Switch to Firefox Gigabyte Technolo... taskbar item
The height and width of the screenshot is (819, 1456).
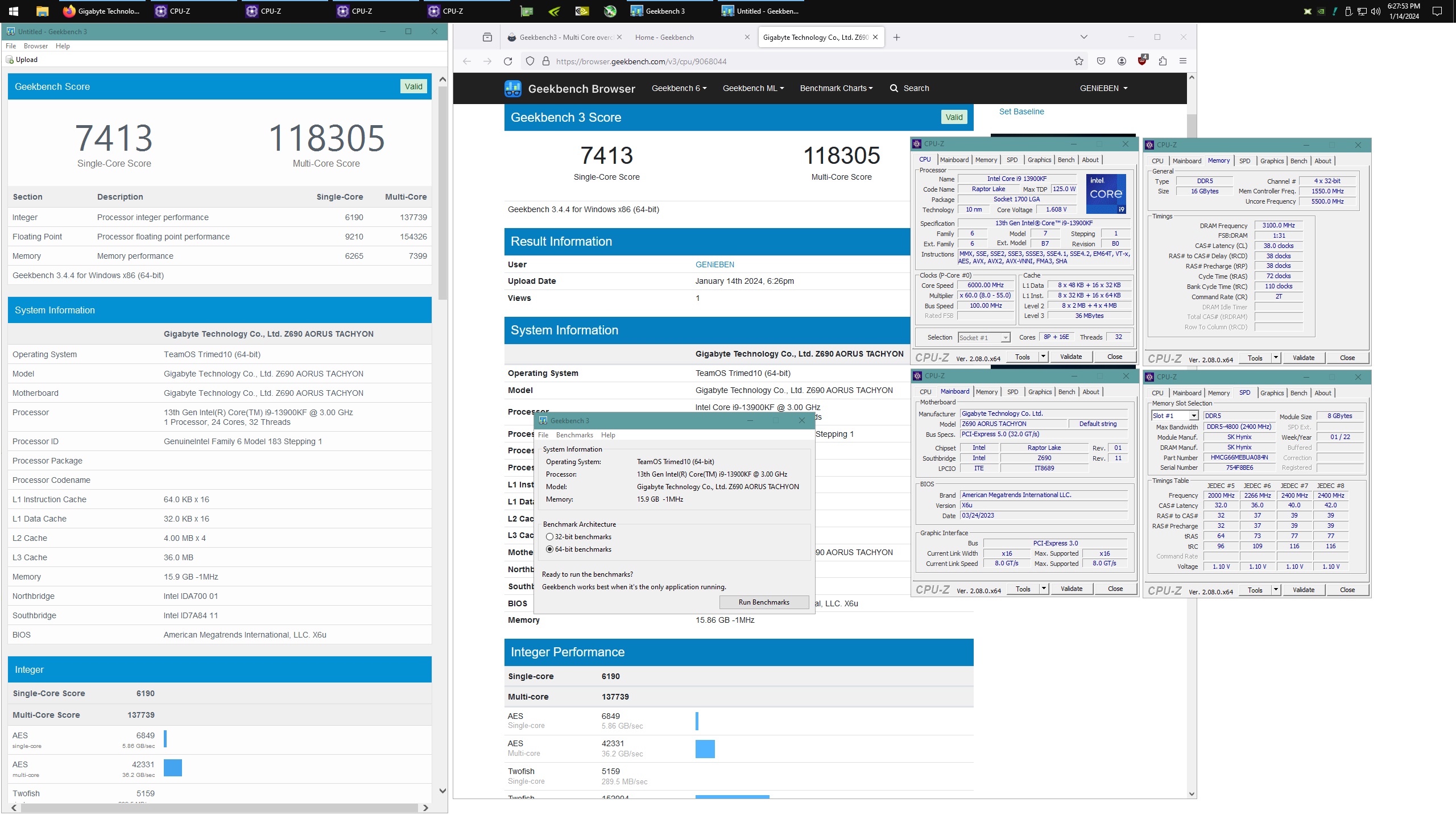tap(102, 11)
